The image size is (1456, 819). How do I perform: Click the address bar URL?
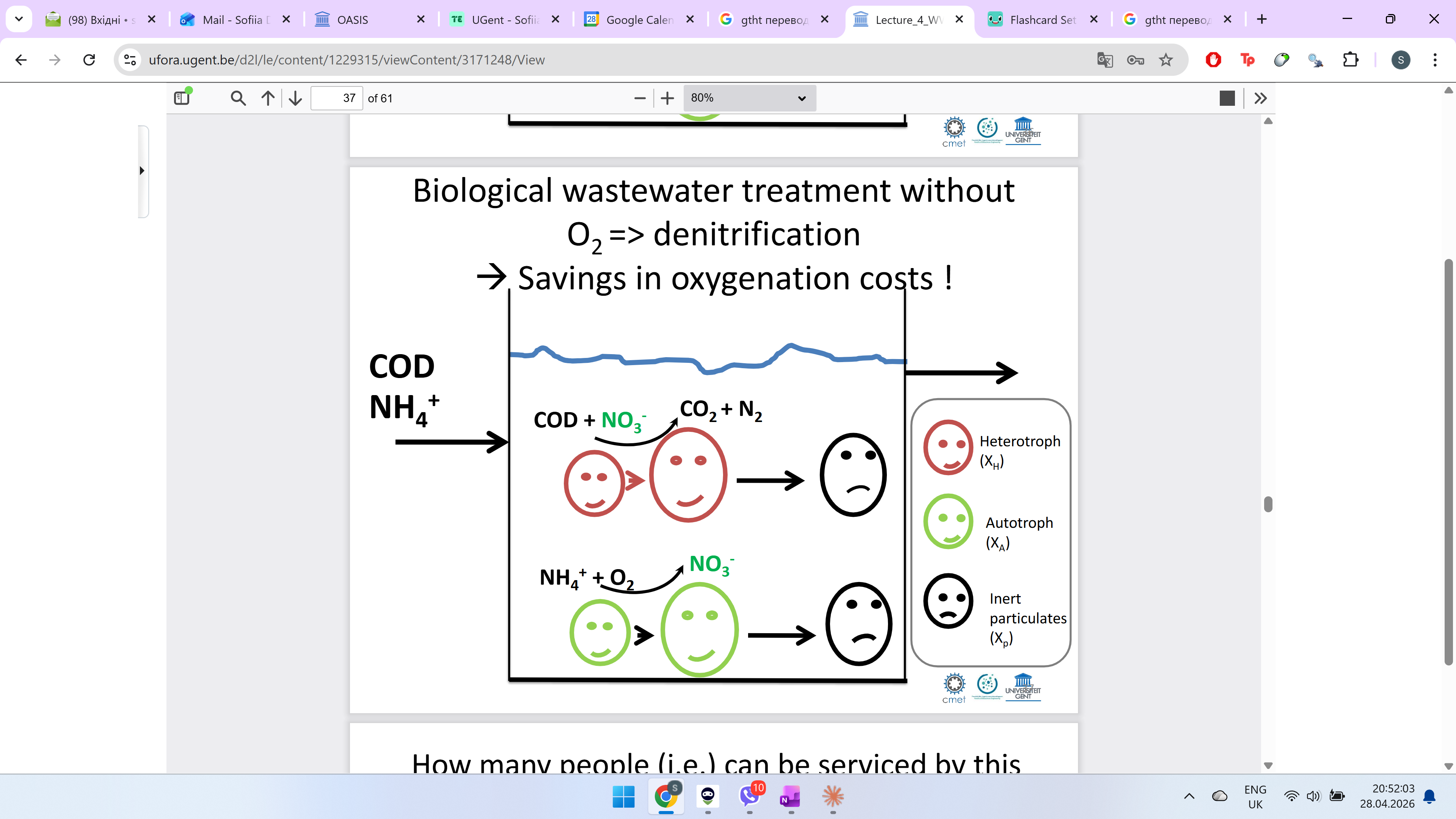point(347,60)
